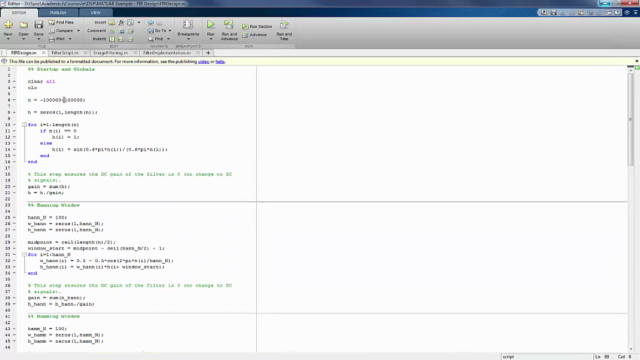This screenshot has height=360, width=640.
Task: Click Insert Section icon next to Insert label
Action: pos(112,22)
